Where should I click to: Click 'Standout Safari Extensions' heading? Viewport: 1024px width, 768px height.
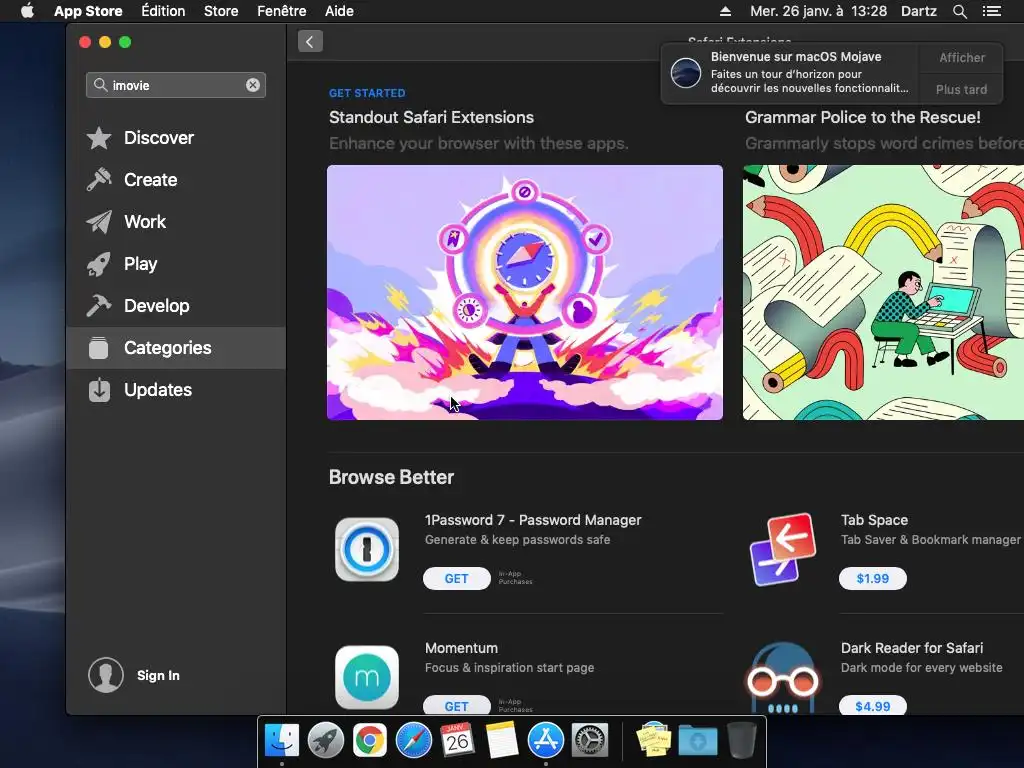[x=431, y=118]
